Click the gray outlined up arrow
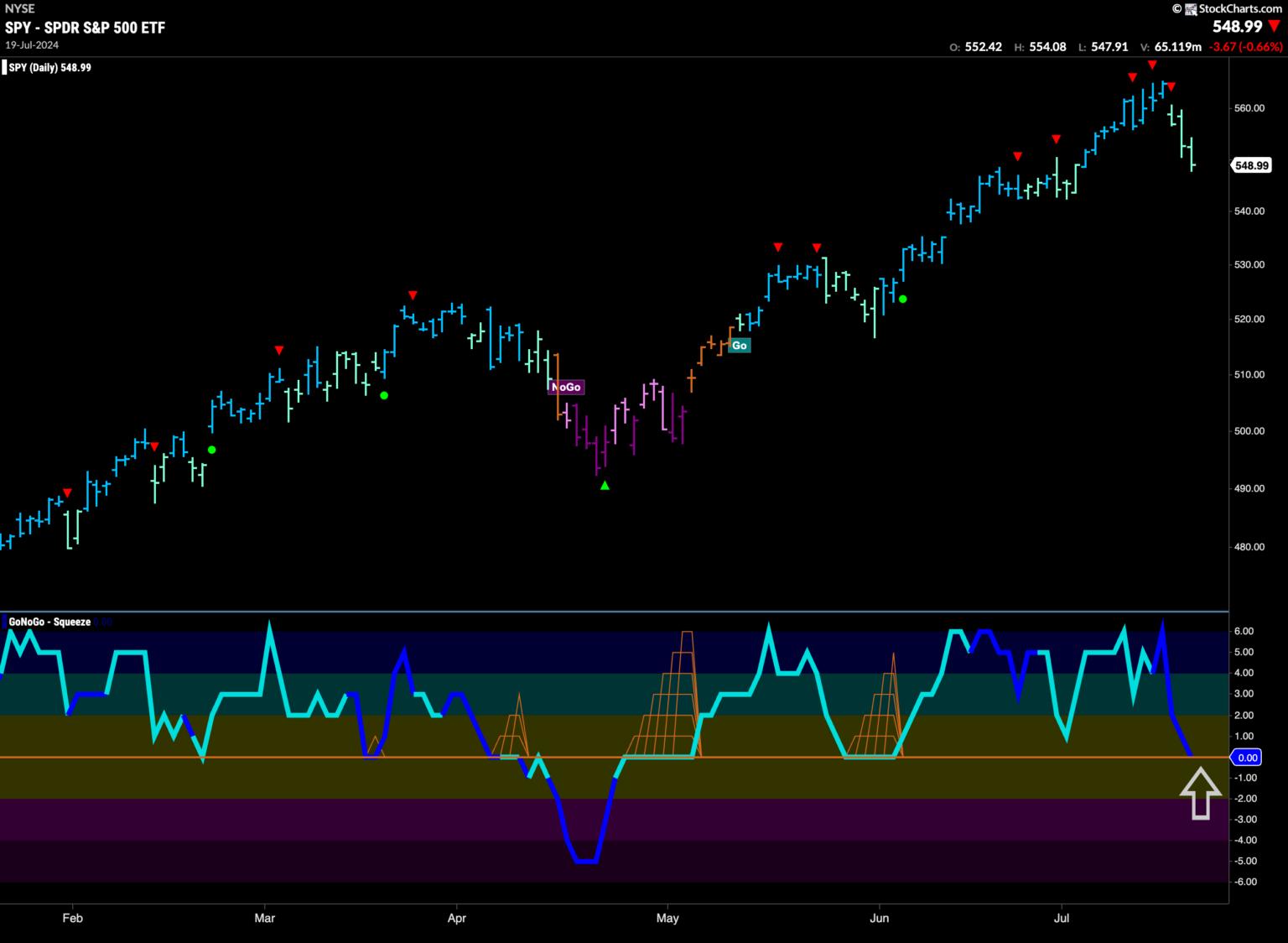Image resolution: width=1288 pixels, height=943 pixels. (x=1201, y=793)
